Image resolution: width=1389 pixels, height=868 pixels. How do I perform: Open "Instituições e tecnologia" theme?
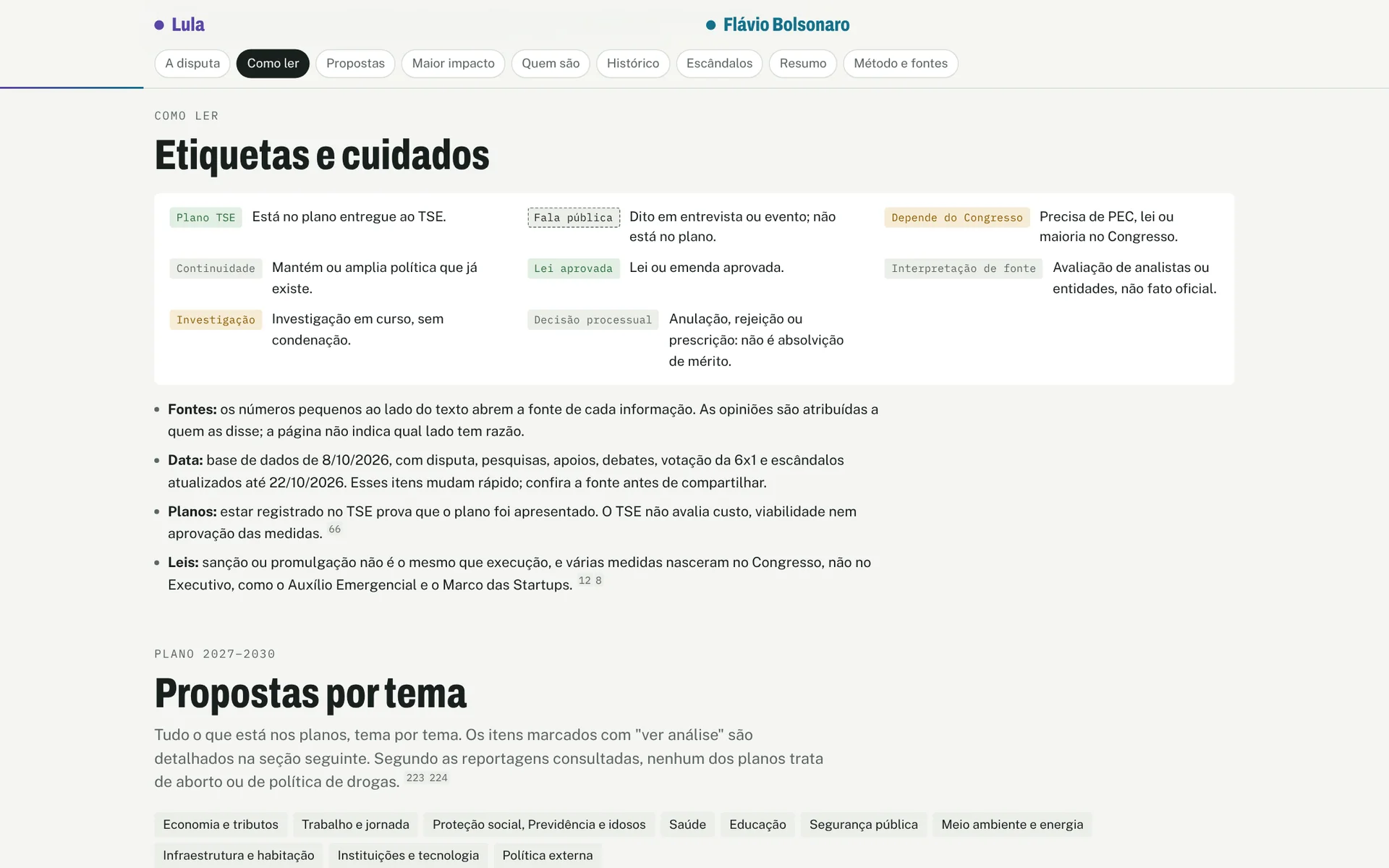[408, 856]
